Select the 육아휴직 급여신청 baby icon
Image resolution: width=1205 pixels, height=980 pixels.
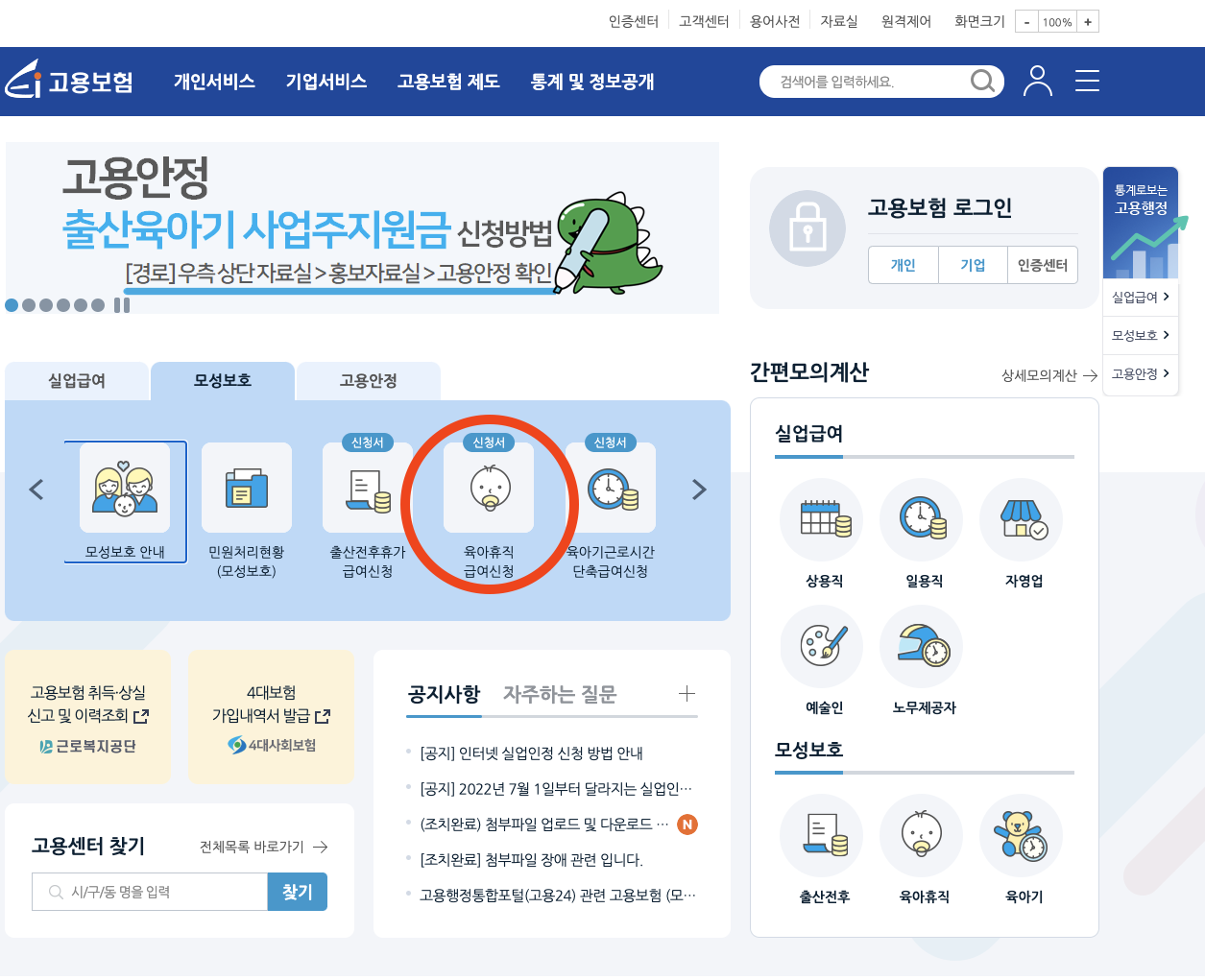[490, 488]
